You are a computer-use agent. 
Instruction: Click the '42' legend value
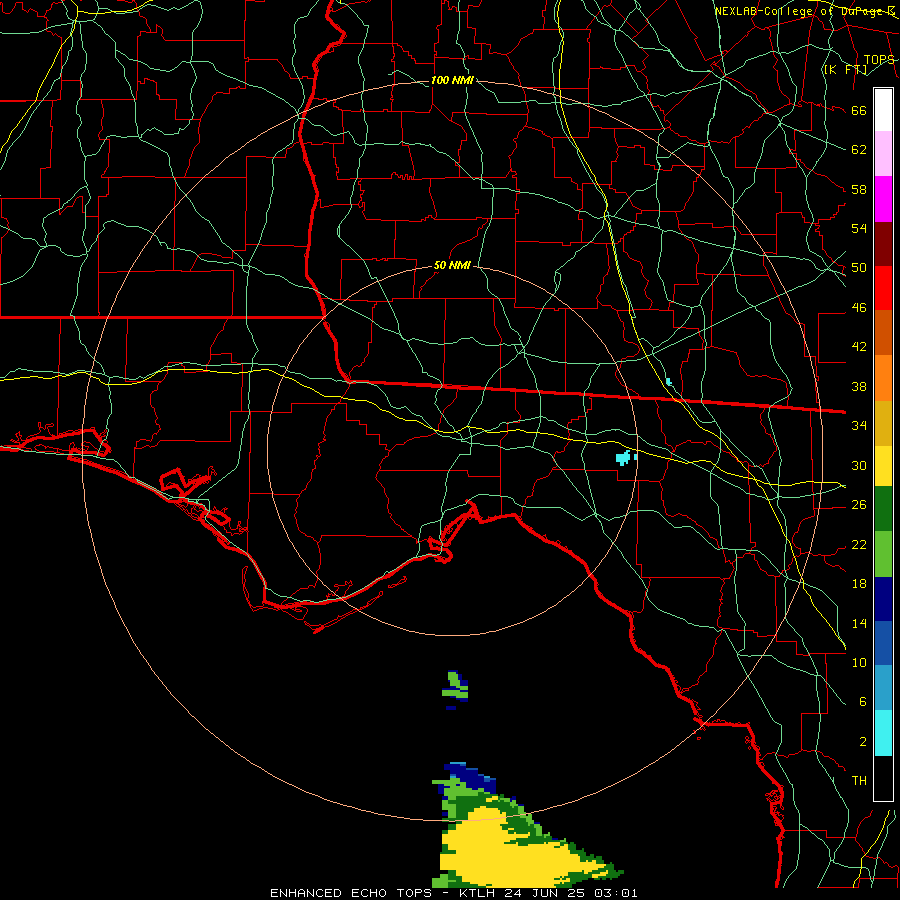(859, 346)
